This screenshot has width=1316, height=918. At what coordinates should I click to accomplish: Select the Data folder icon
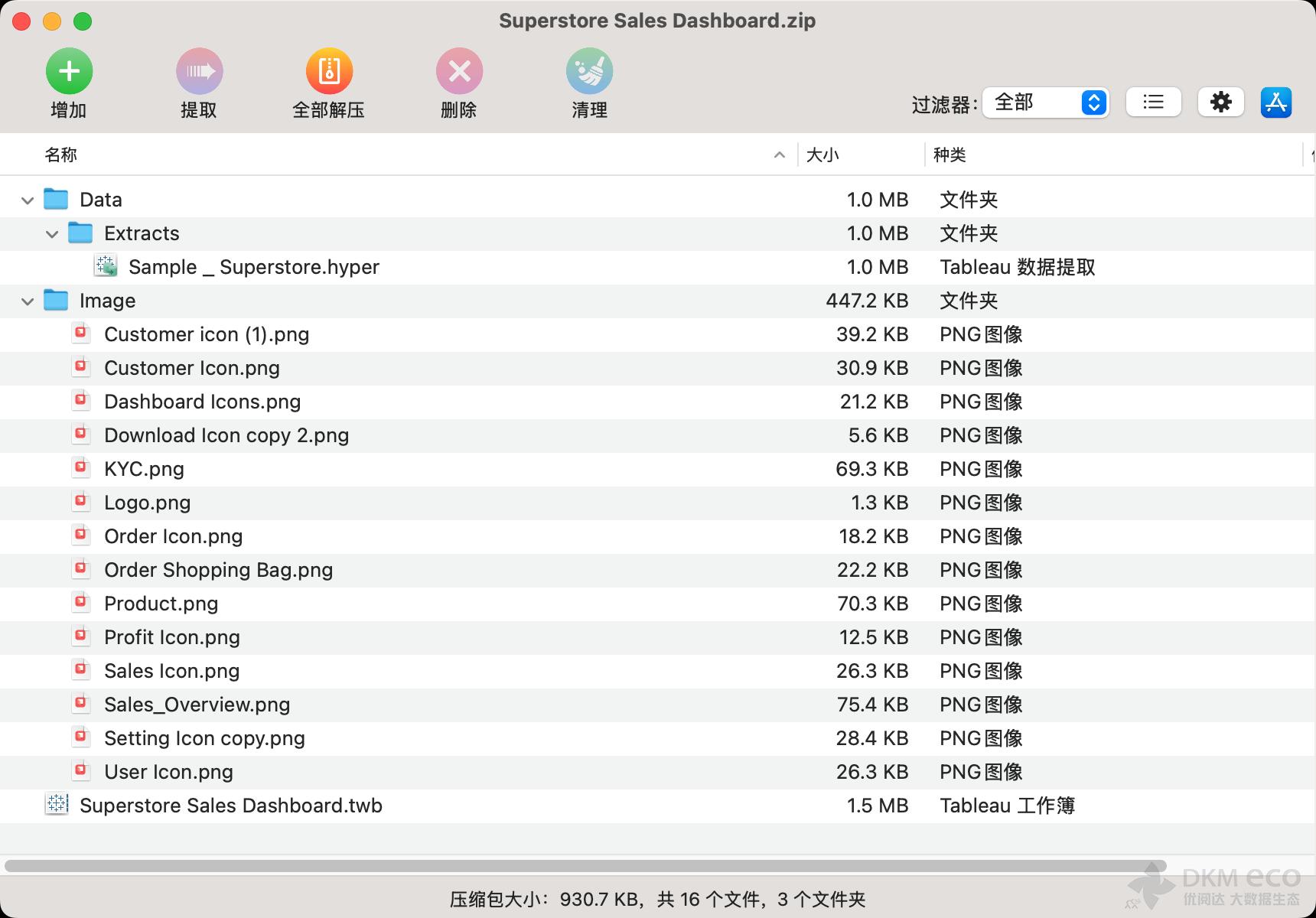pos(56,199)
